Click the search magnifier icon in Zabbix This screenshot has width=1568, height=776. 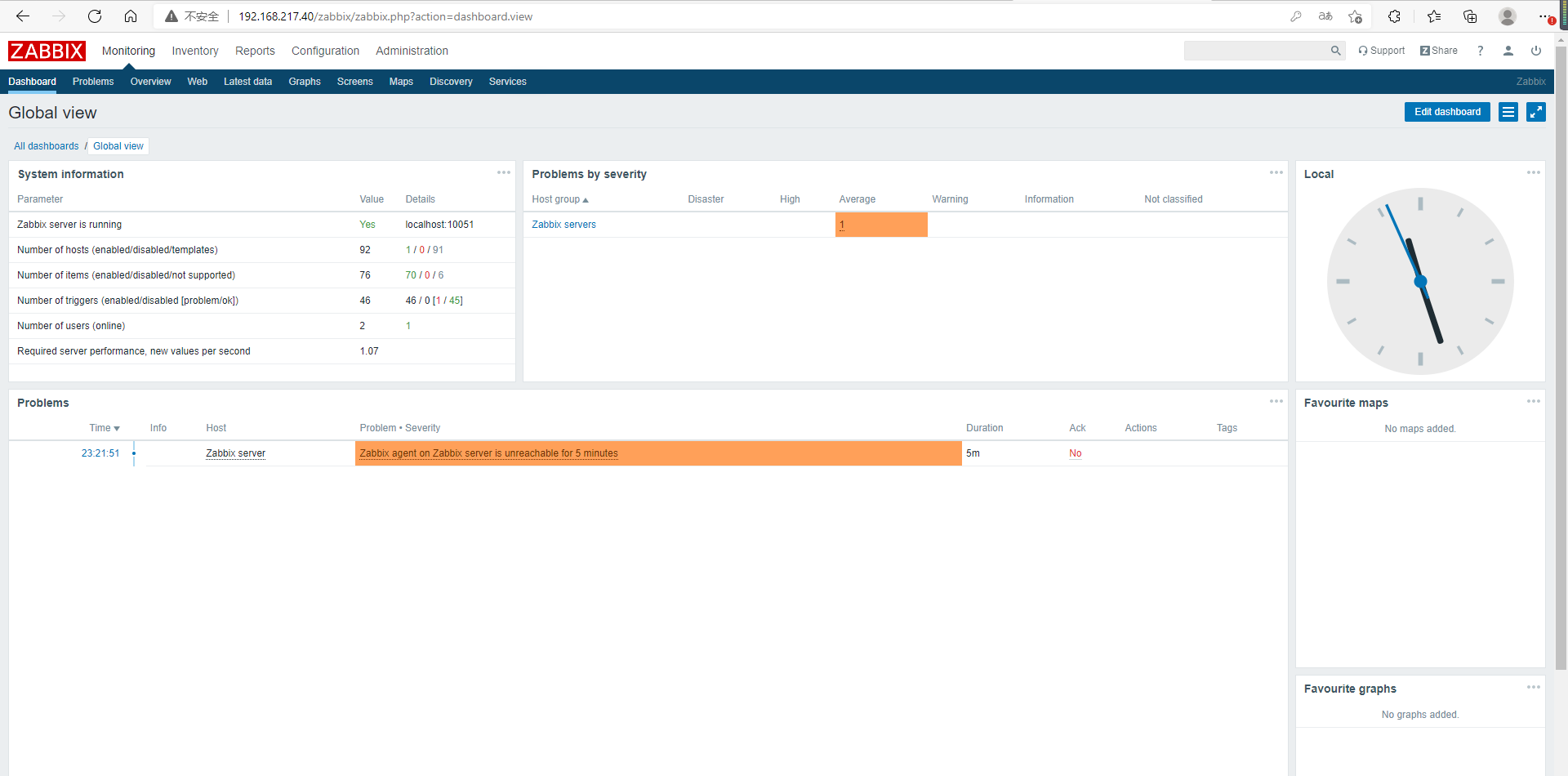click(x=1336, y=51)
